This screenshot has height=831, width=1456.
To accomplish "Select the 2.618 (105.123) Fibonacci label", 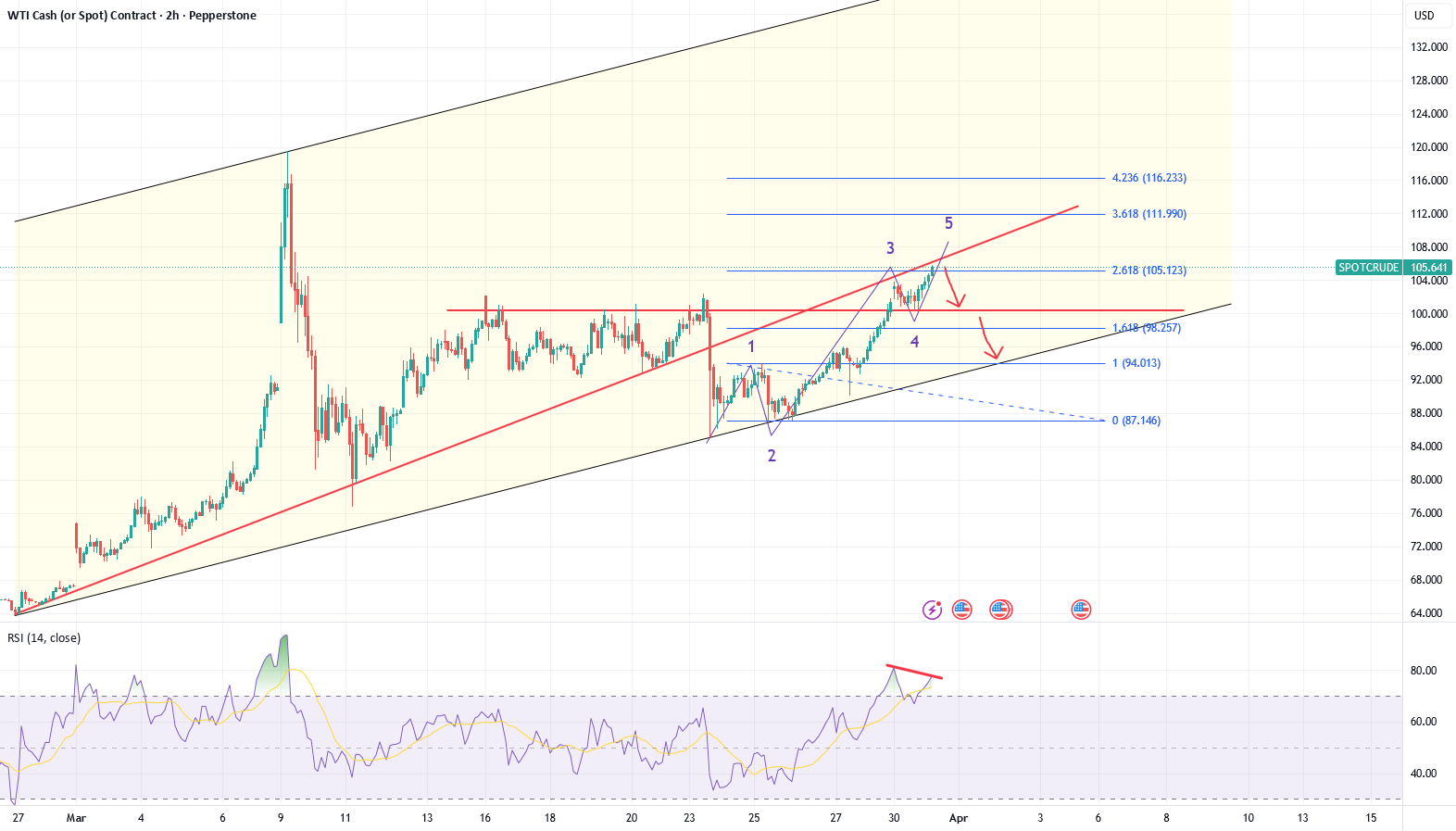I will pos(1148,271).
